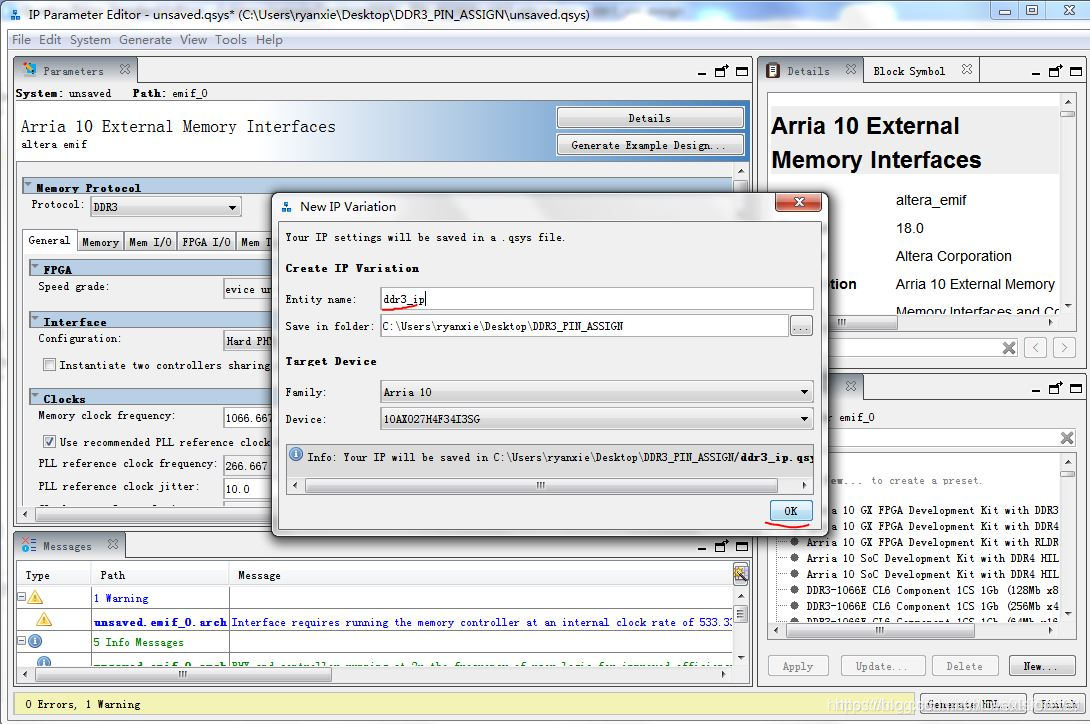1090x724 pixels.
Task: Switch to the Mem I/O tab
Action: (150, 241)
